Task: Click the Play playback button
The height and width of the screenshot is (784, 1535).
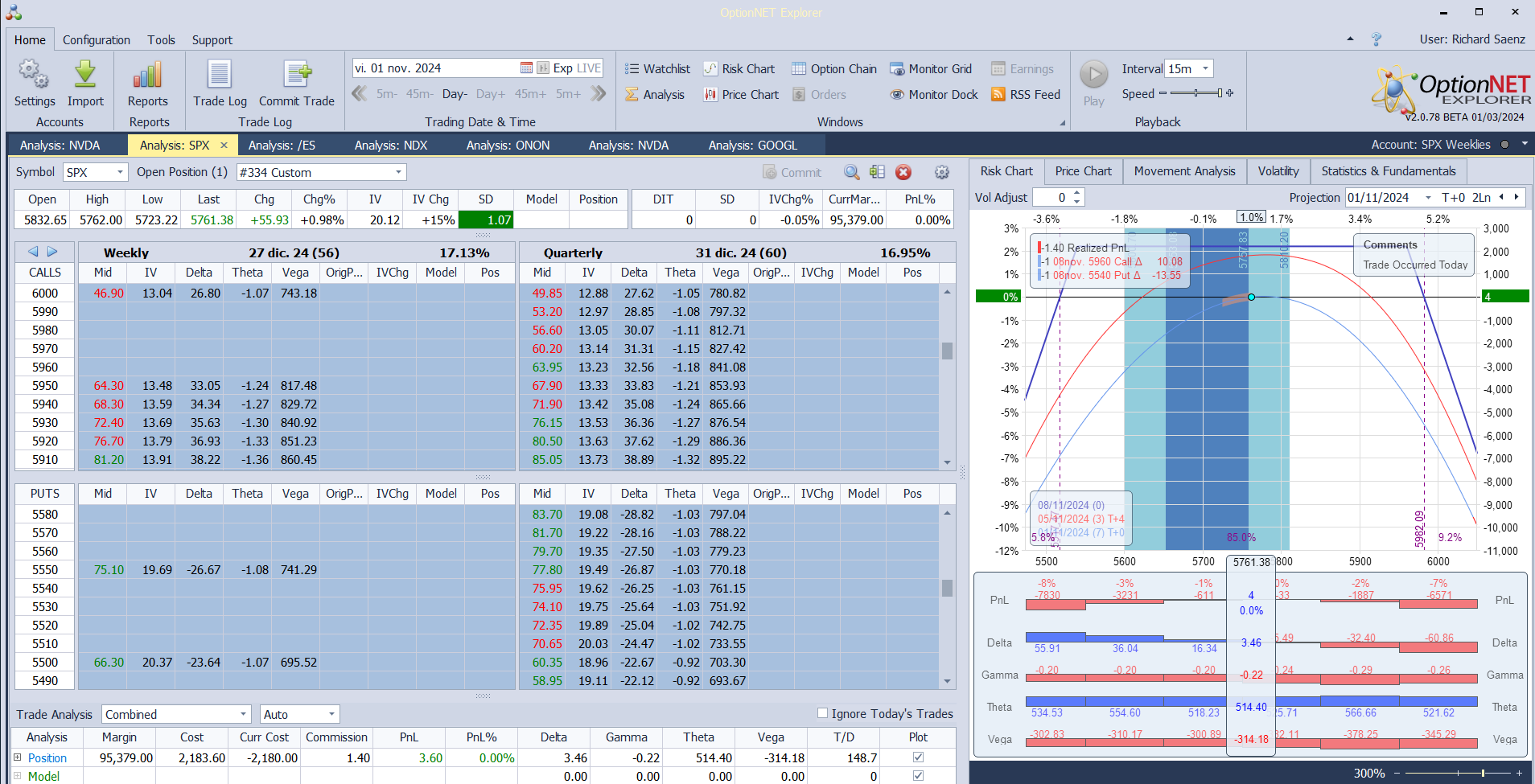Action: (1093, 83)
